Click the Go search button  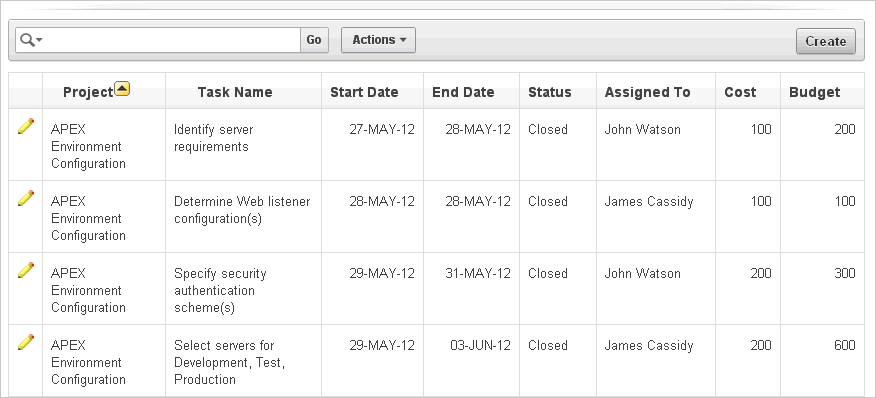coord(314,40)
